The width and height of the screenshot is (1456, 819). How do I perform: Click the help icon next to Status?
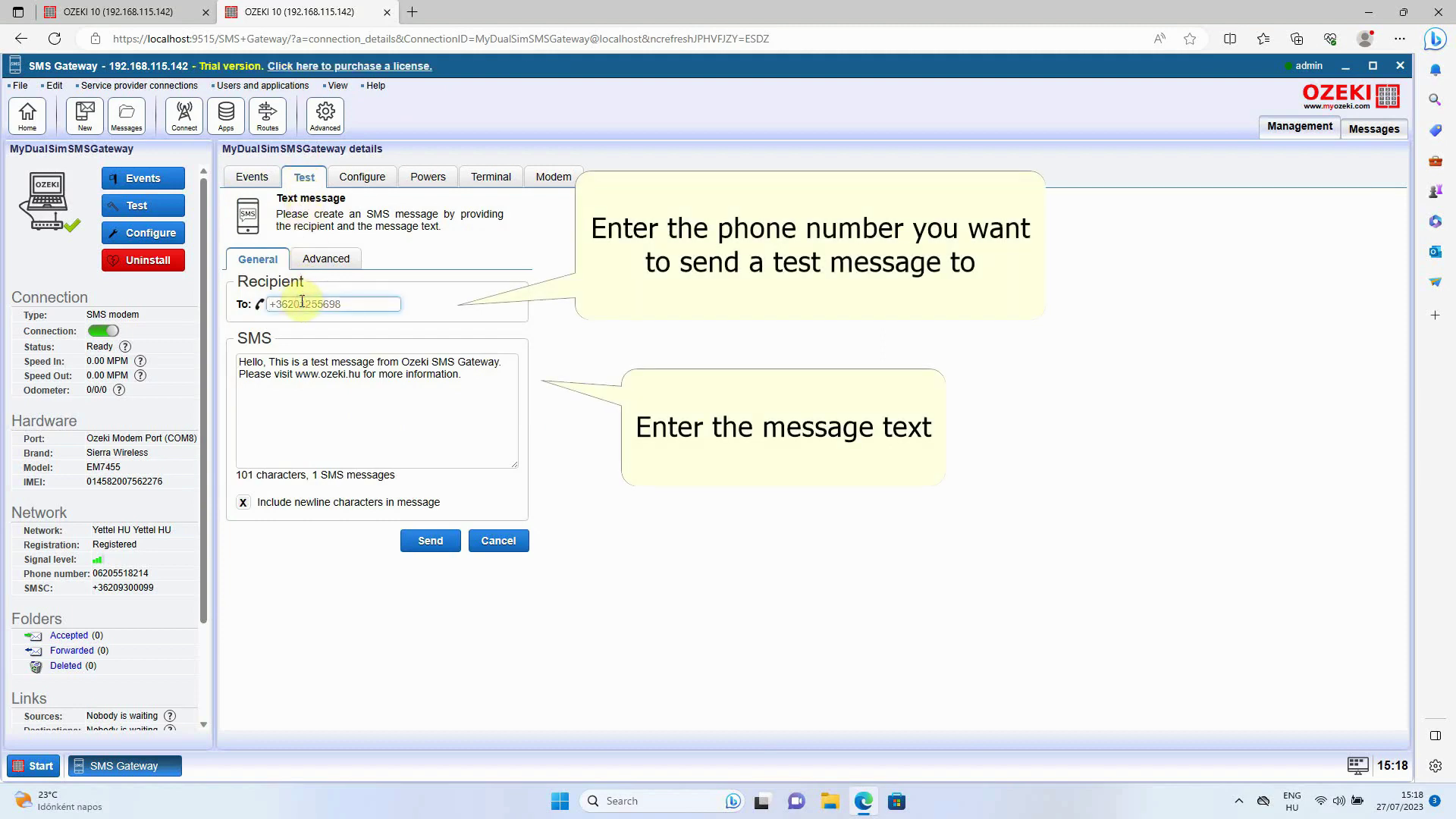pyautogui.click(x=125, y=347)
